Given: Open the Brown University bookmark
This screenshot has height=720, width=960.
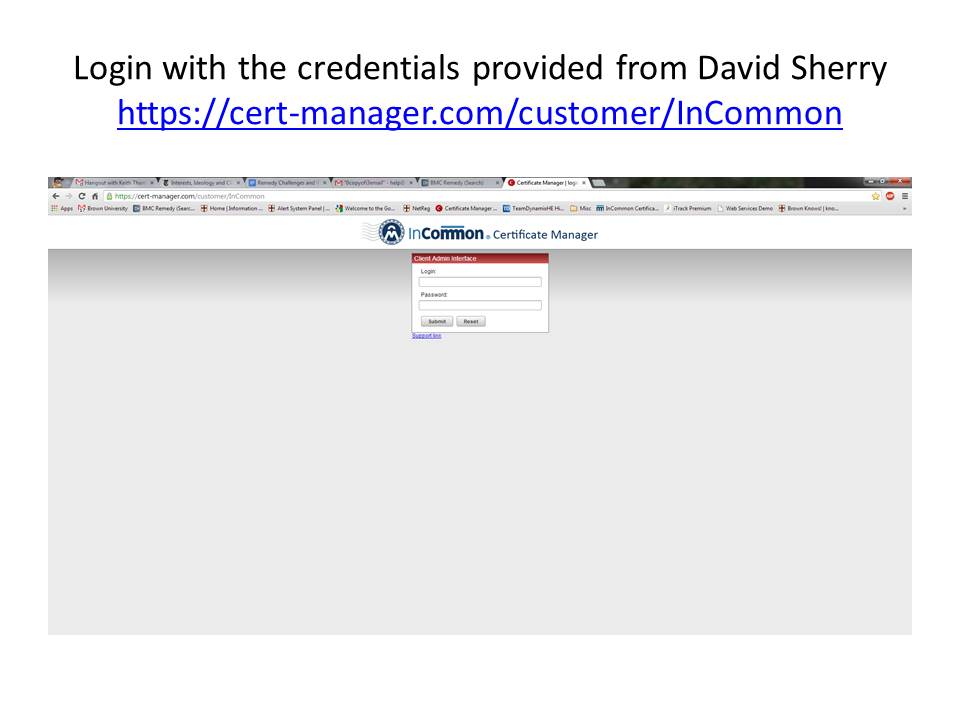Looking at the screenshot, I should coord(103,209).
